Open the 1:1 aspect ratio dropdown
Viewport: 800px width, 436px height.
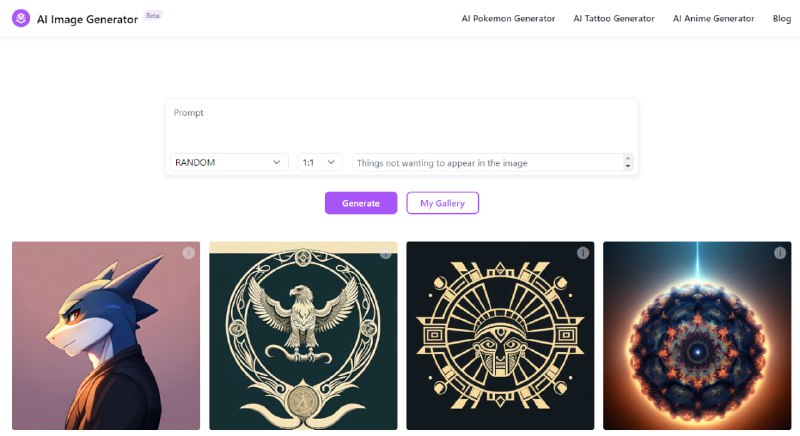(x=319, y=162)
